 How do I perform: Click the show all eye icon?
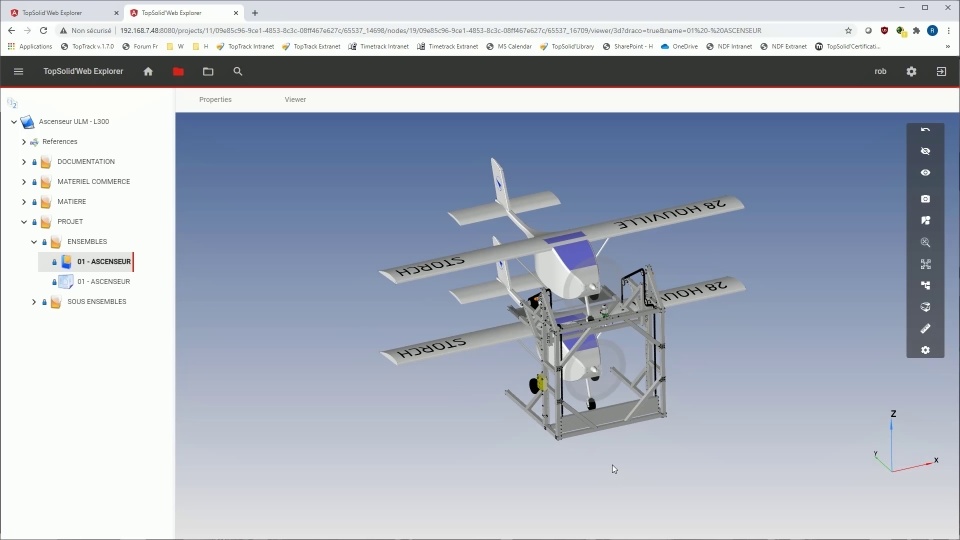pyautogui.click(x=925, y=173)
